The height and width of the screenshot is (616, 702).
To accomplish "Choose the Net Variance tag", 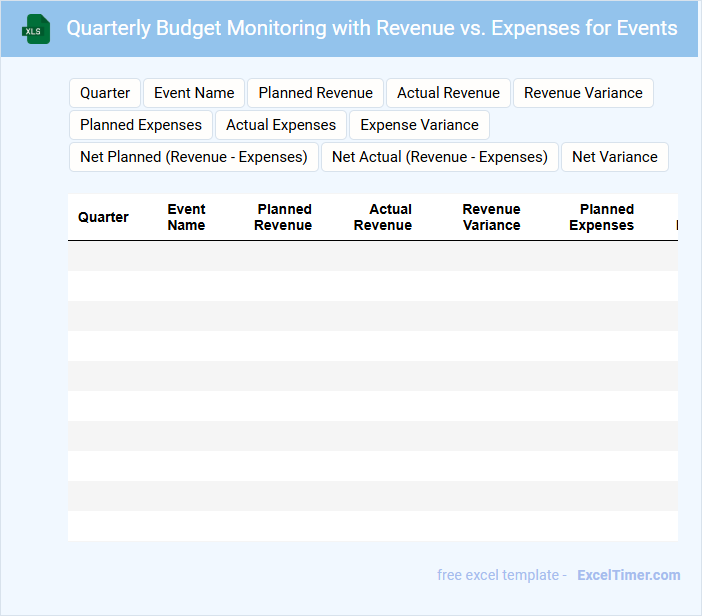I will click(615, 157).
